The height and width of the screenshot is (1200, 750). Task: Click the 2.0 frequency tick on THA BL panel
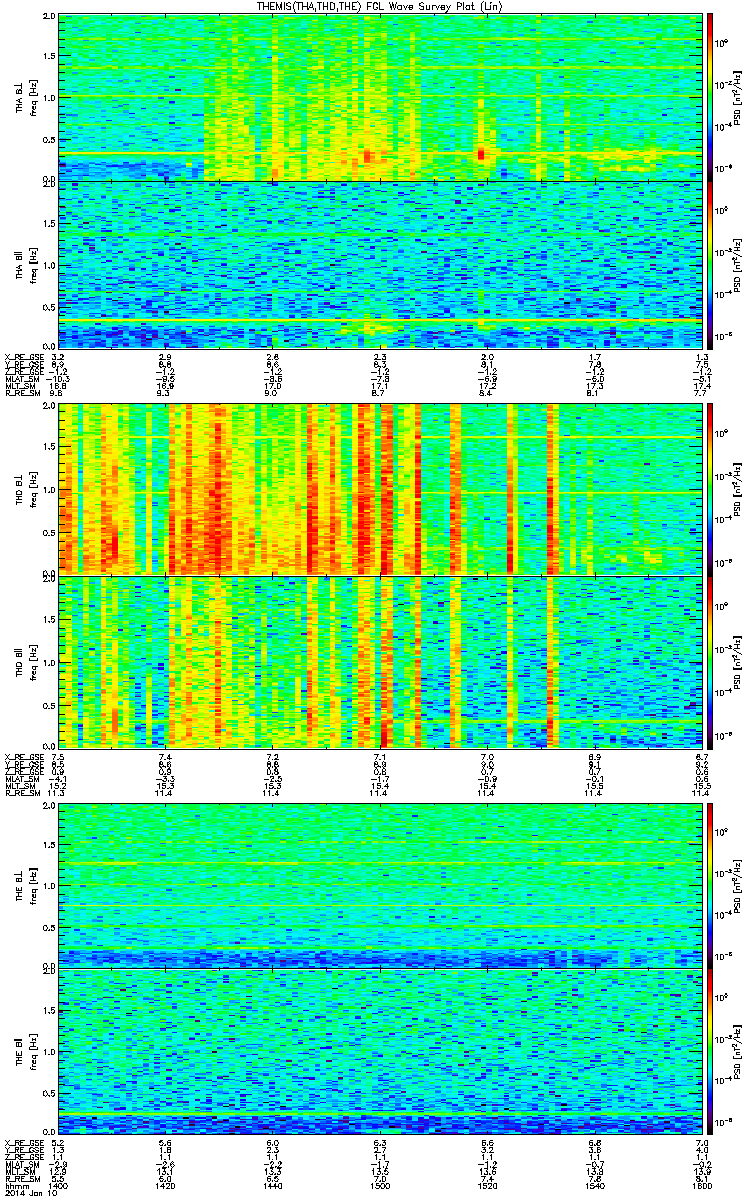click(x=50, y=18)
